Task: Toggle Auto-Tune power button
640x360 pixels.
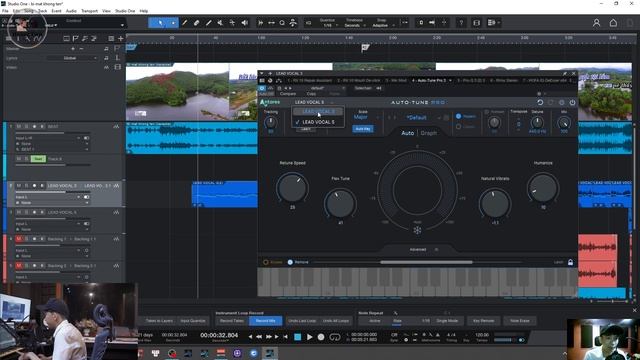Action: click(572, 102)
